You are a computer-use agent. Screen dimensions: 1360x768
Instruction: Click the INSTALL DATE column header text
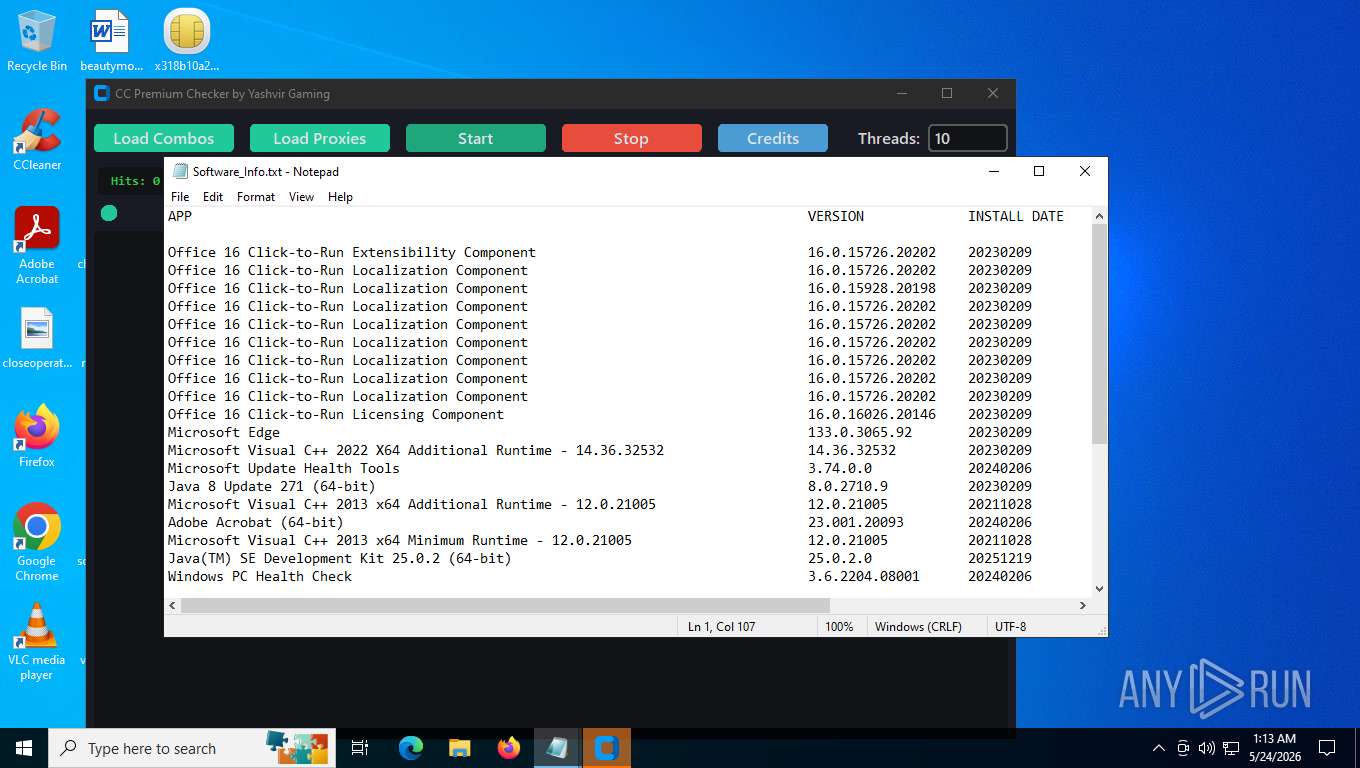pyautogui.click(x=1016, y=216)
